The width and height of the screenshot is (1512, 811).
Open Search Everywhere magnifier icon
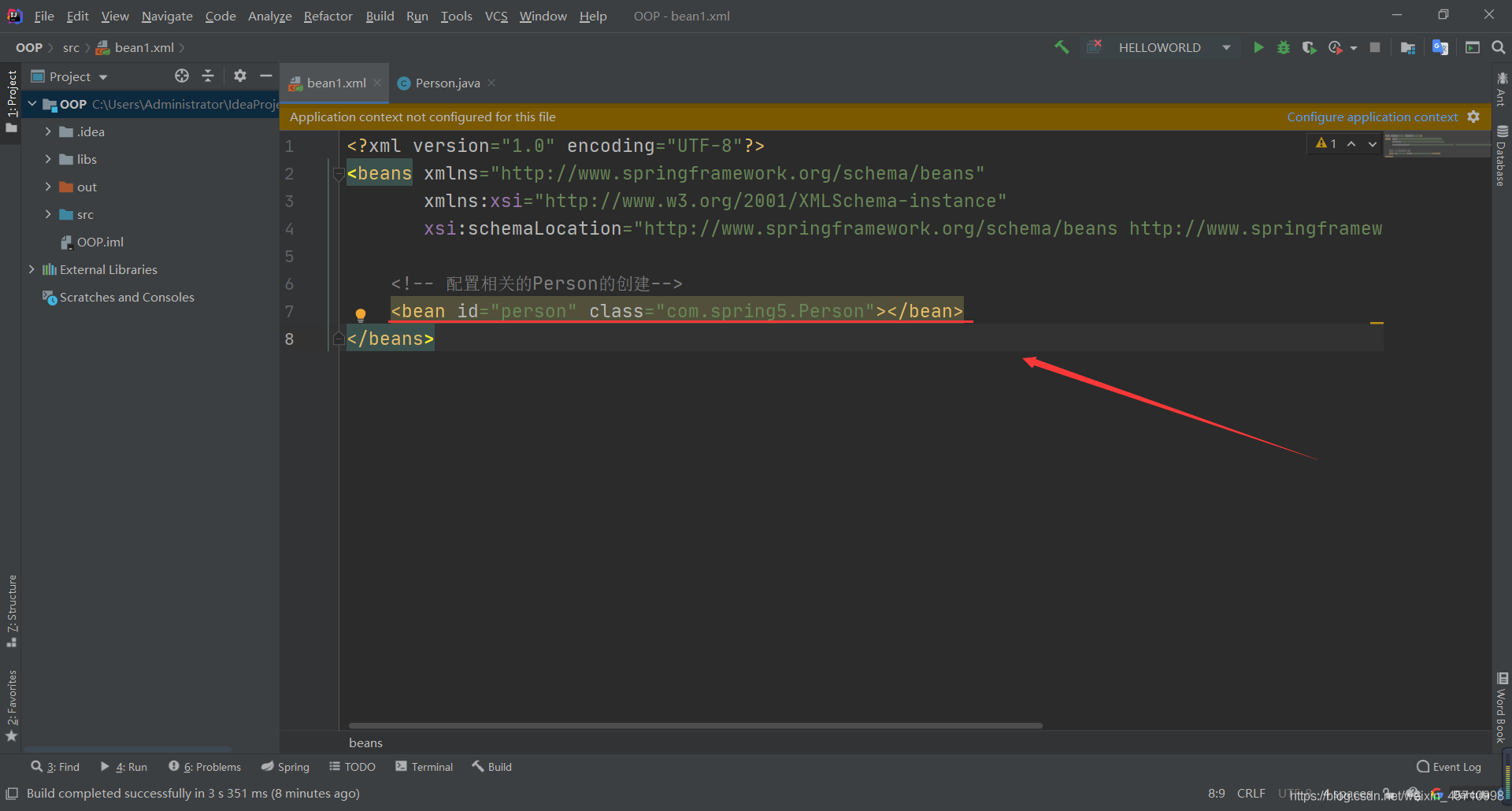1498,47
